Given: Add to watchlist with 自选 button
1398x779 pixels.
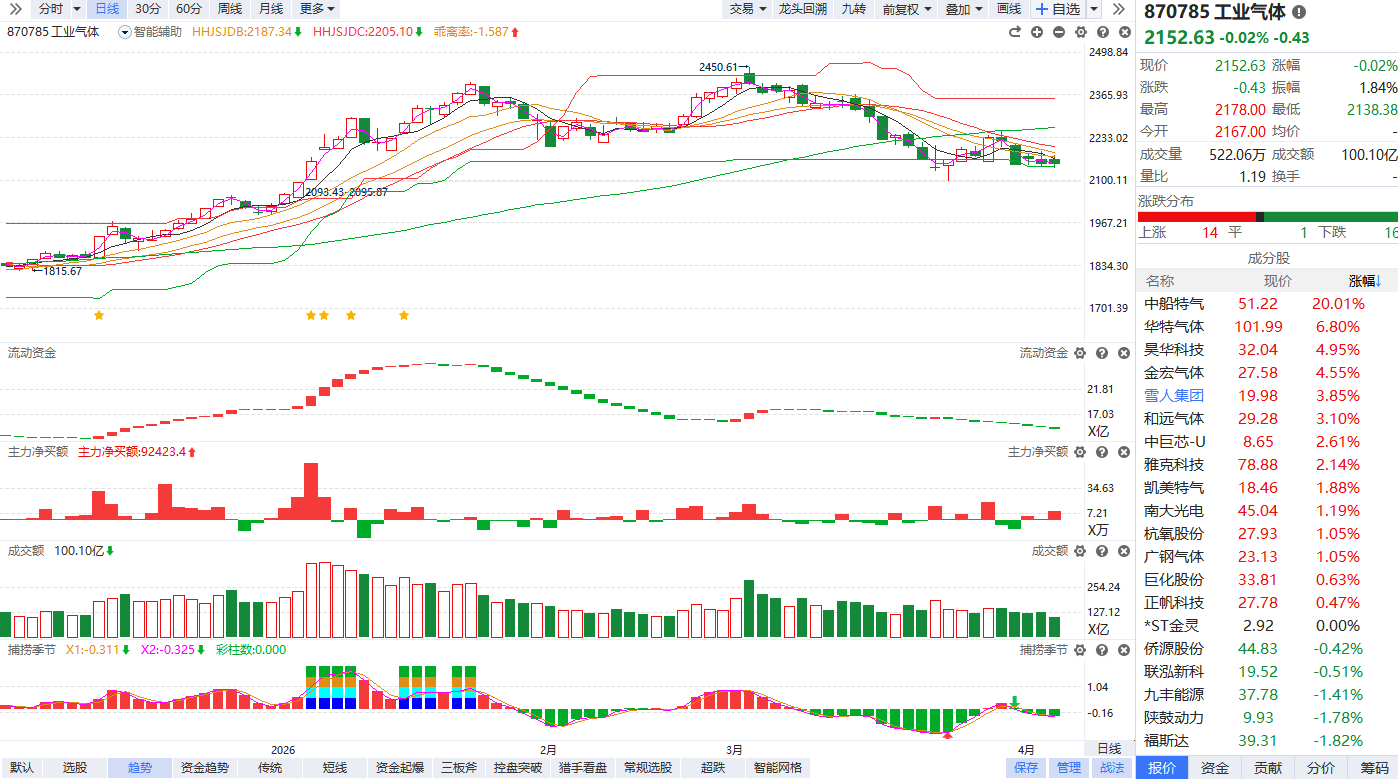Looking at the screenshot, I should (x=1057, y=9).
